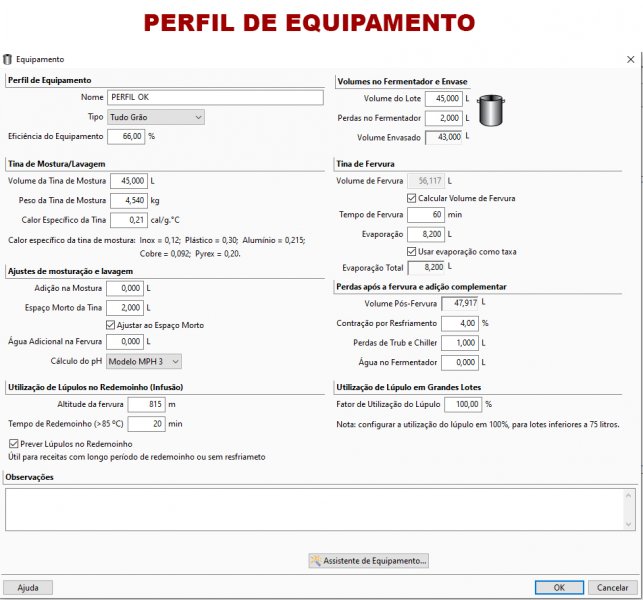Click 'Cobre = 0,092; Pyrex = 0,20' text
Screen dimensions: 643x600
[190, 254]
